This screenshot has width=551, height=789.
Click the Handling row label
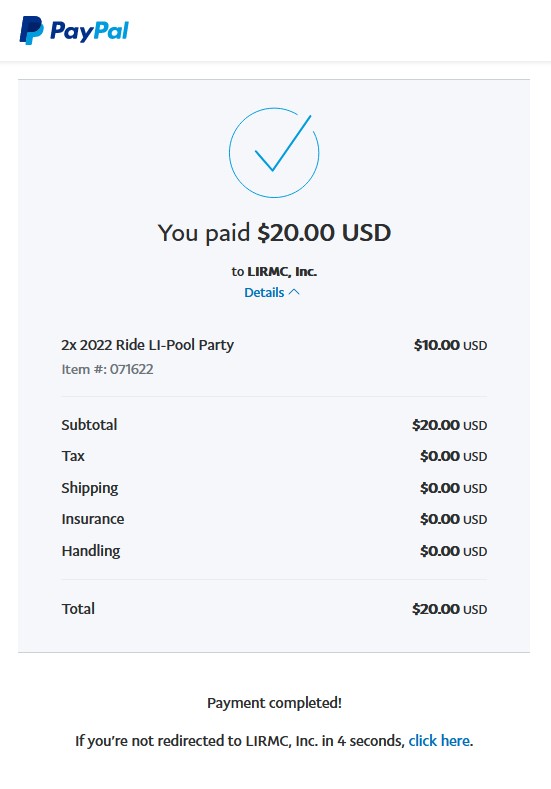91,551
